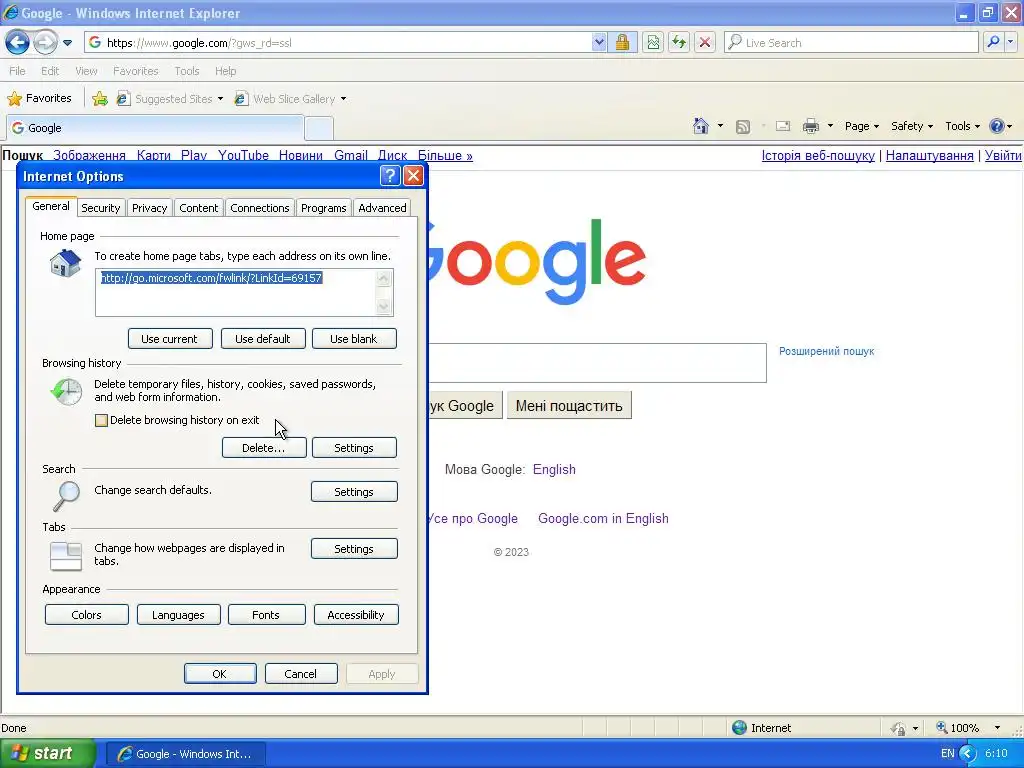This screenshot has height=768, width=1024.
Task: Click the Home icon in command bar
Action: point(701,126)
